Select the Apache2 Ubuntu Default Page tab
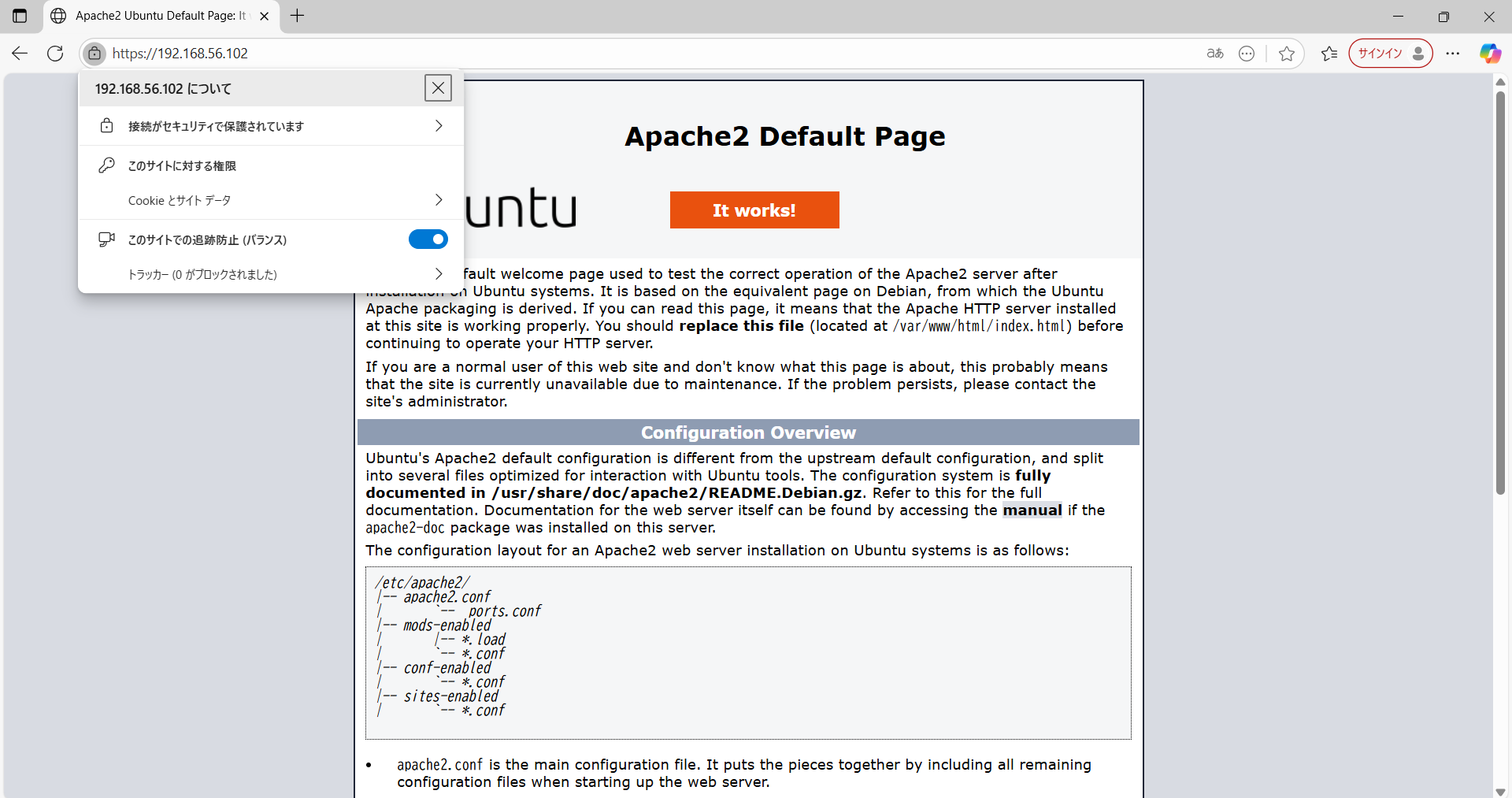The image size is (1512, 798). 157,16
